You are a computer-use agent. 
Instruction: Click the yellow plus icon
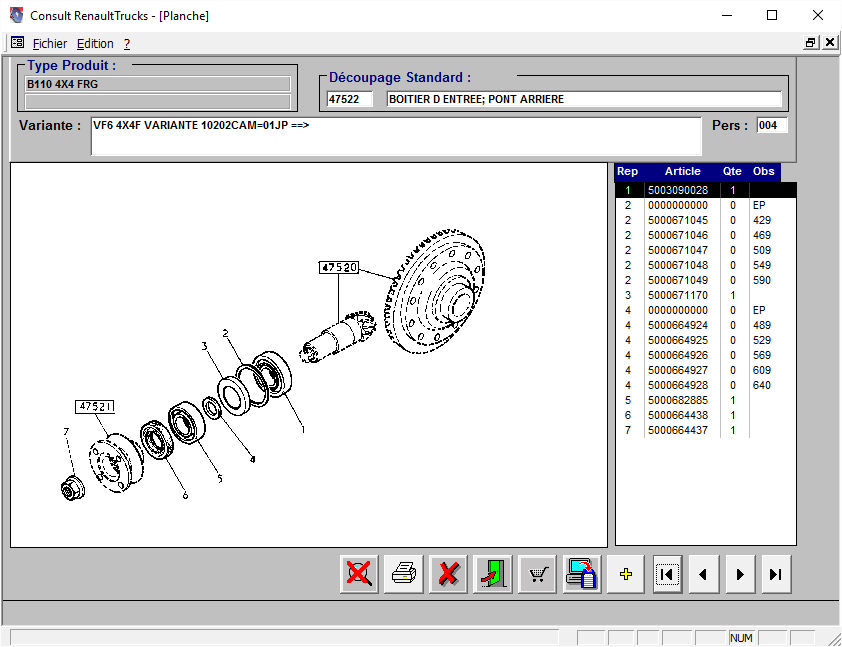click(x=626, y=575)
